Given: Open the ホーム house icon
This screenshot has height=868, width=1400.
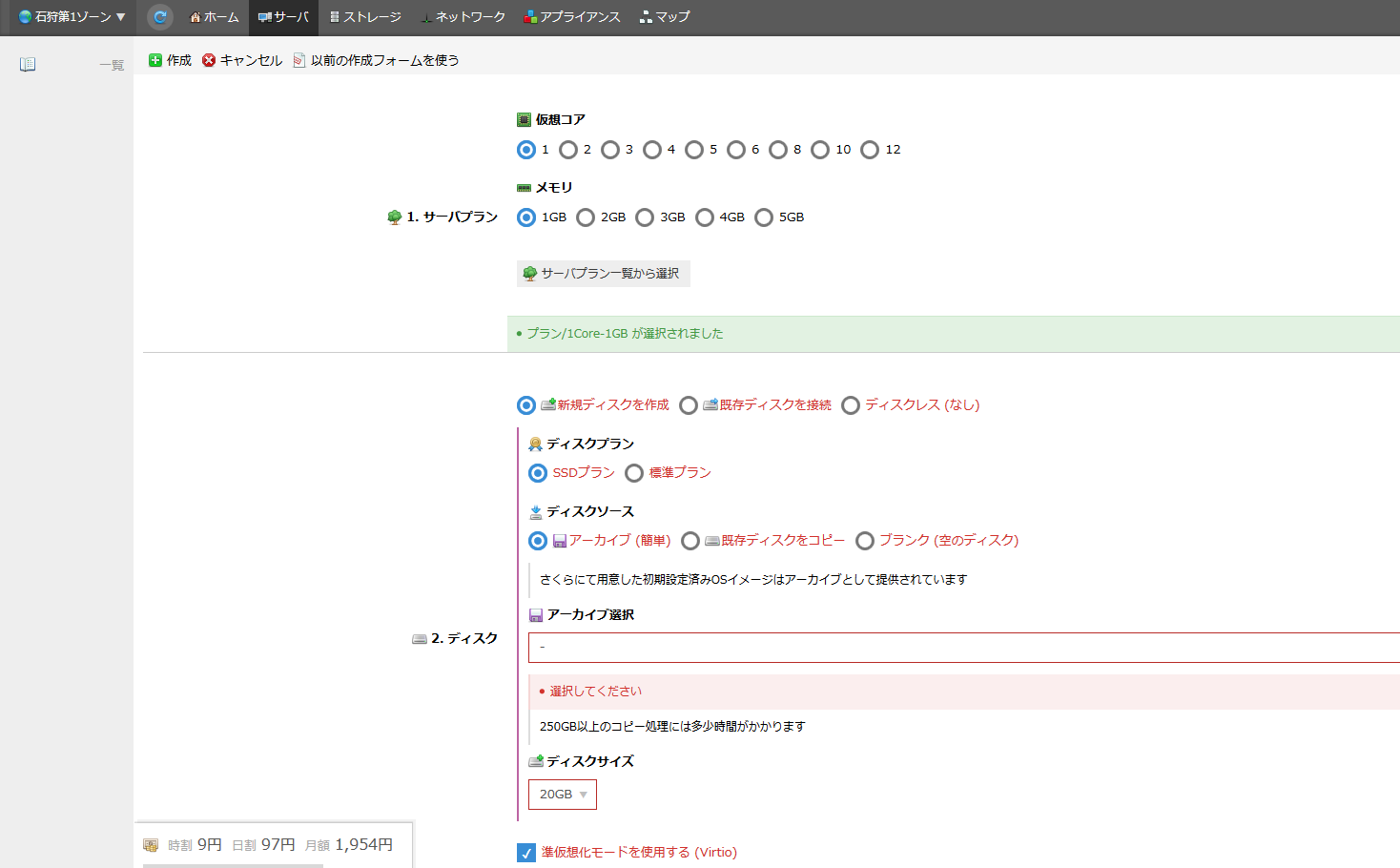Looking at the screenshot, I should pos(196,17).
